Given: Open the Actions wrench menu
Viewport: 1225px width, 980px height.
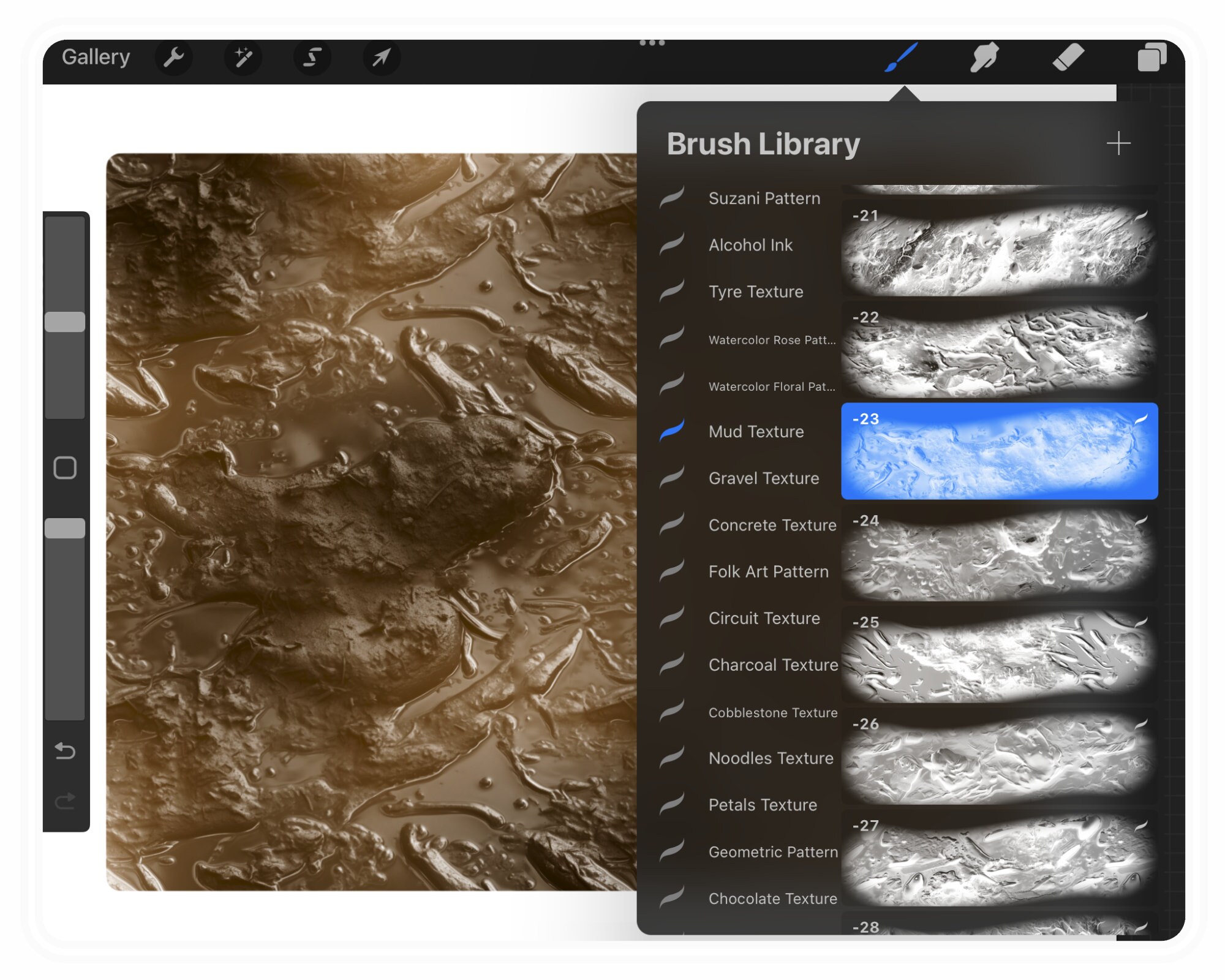Looking at the screenshot, I should click(x=174, y=58).
